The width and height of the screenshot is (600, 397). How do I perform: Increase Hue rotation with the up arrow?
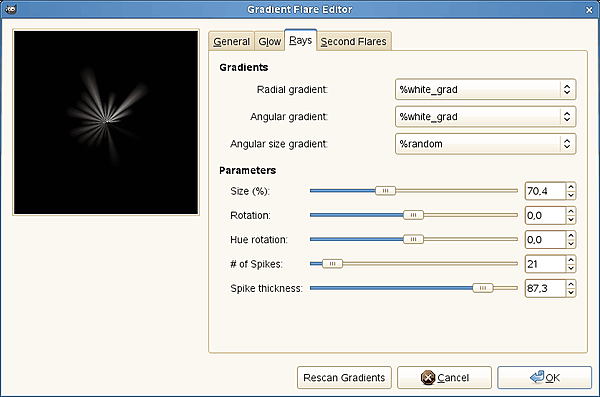571,235
